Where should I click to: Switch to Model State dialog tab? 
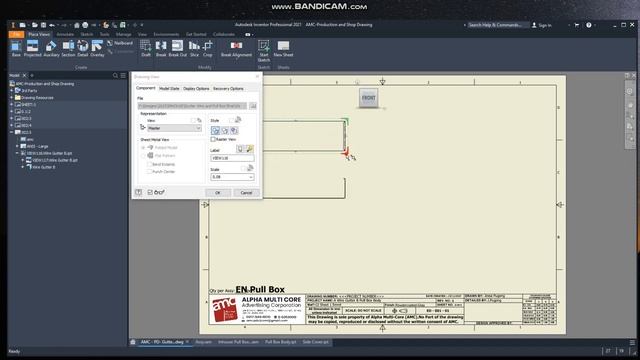[169, 89]
